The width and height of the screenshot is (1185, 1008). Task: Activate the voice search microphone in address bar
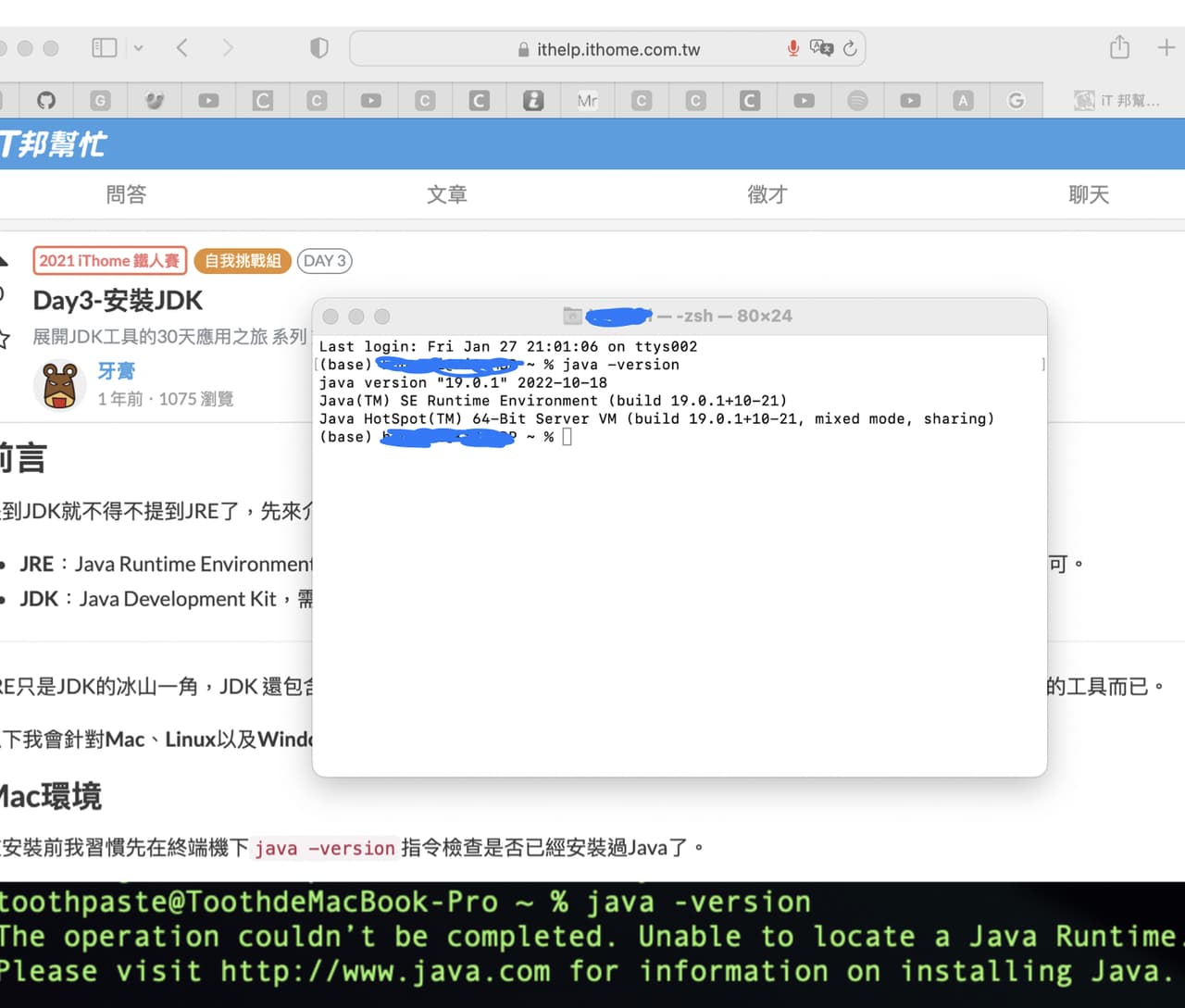point(793,48)
